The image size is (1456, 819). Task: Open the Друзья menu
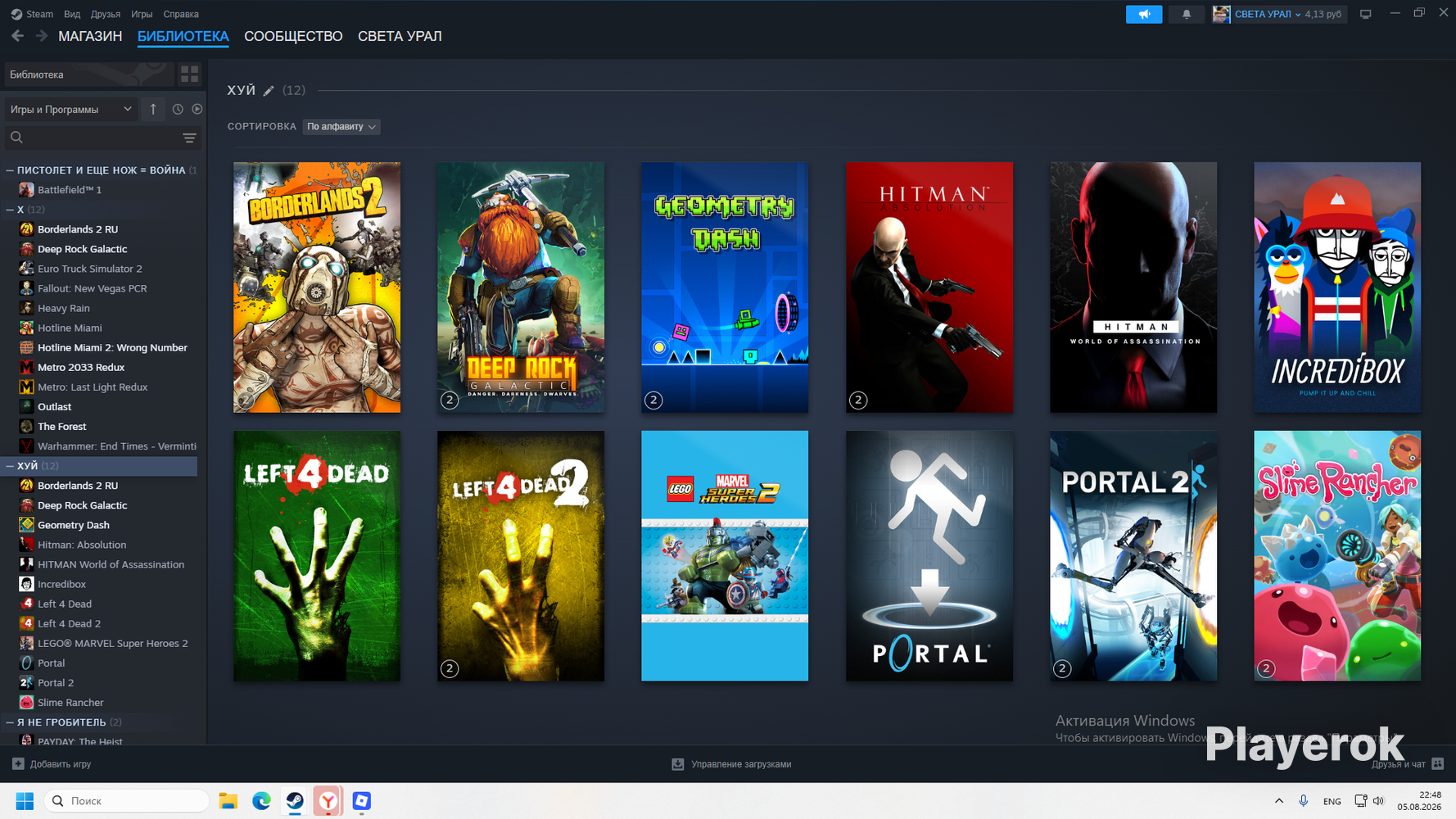point(106,14)
